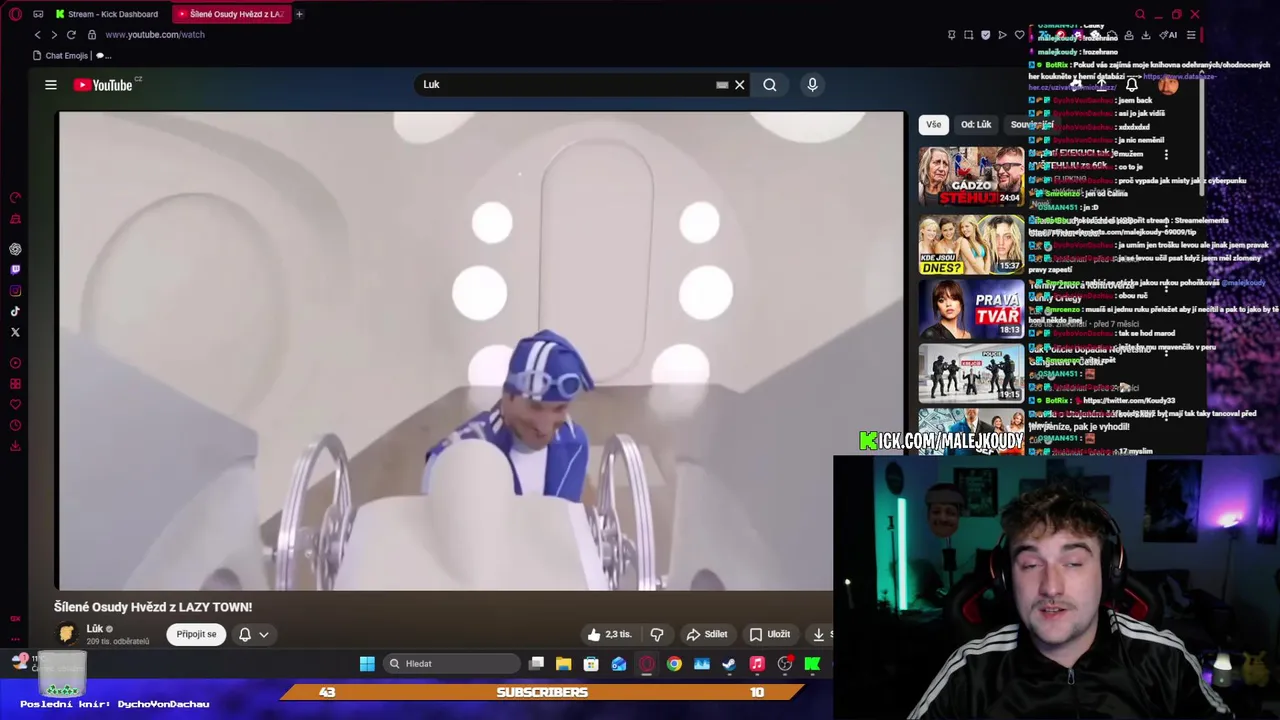The image size is (1280, 720).
Task: Open the Windows Start menu
Action: tap(367, 664)
